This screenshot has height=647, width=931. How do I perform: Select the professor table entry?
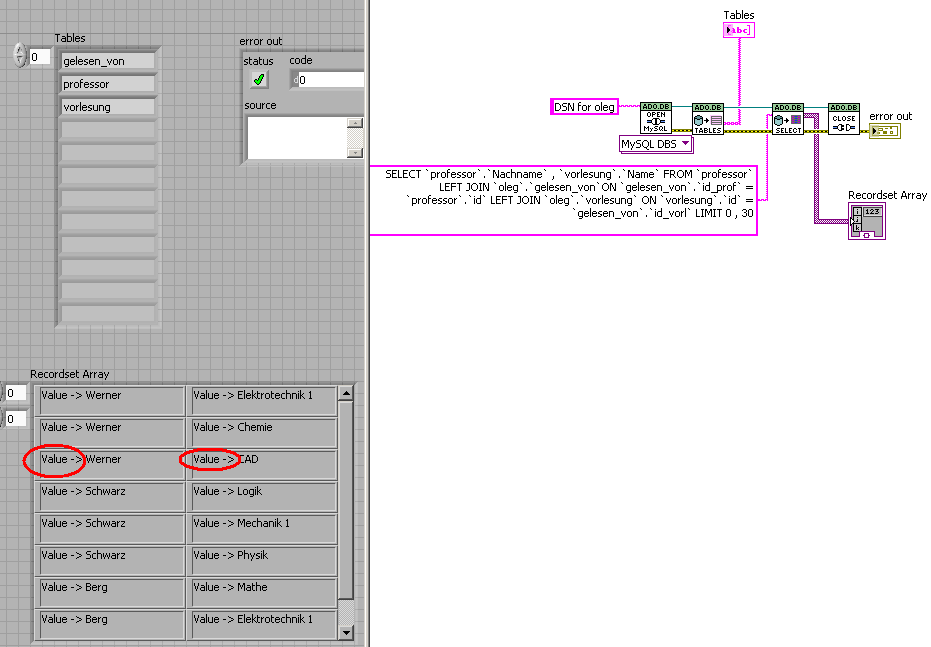[x=108, y=84]
